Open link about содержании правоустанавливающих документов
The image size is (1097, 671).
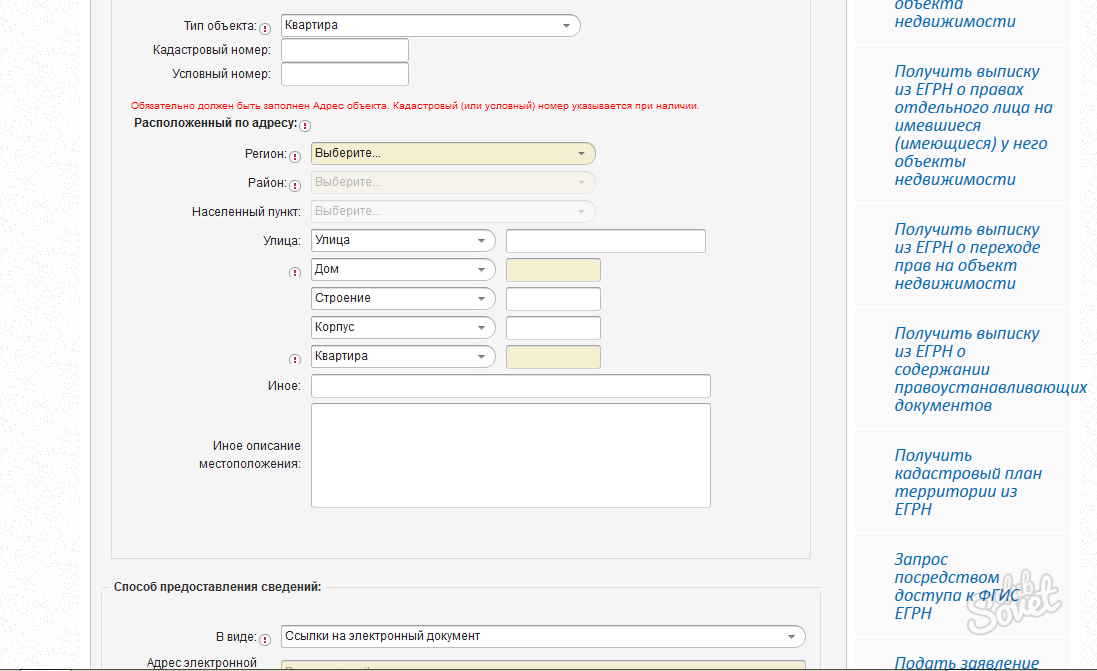tap(991, 369)
